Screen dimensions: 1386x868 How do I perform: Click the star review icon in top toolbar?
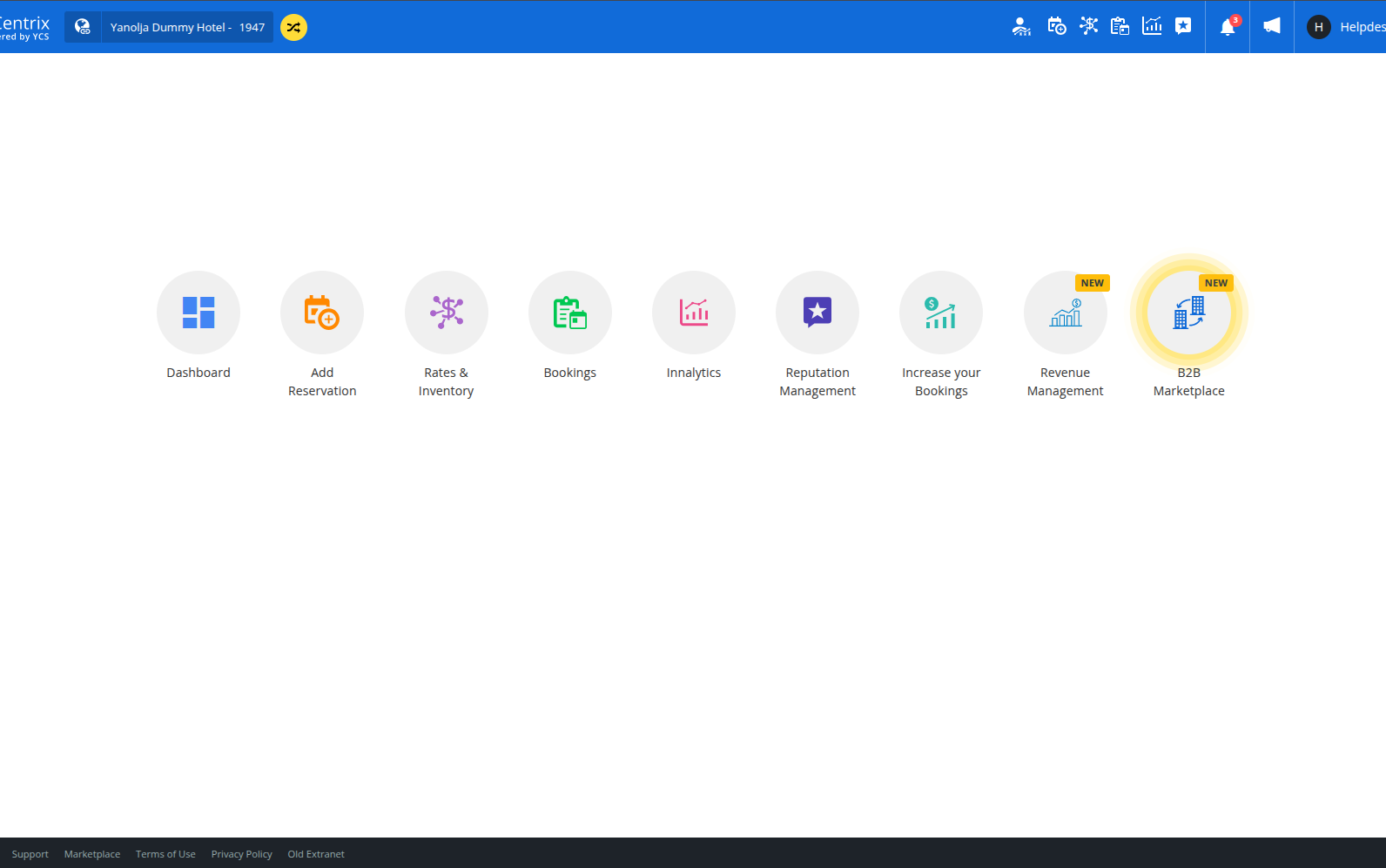pyautogui.click(x=1183, y=27)
